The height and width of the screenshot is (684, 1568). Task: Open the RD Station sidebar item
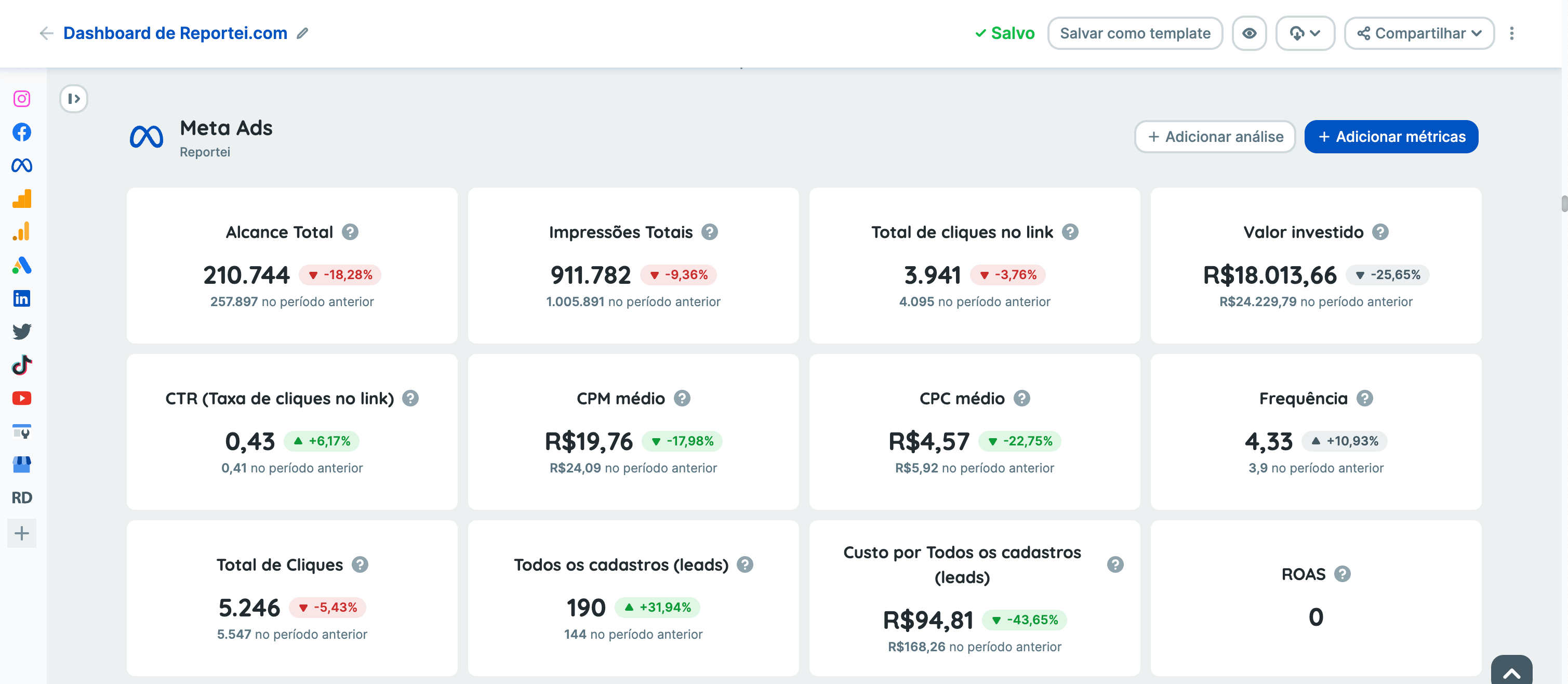(22, 497)
